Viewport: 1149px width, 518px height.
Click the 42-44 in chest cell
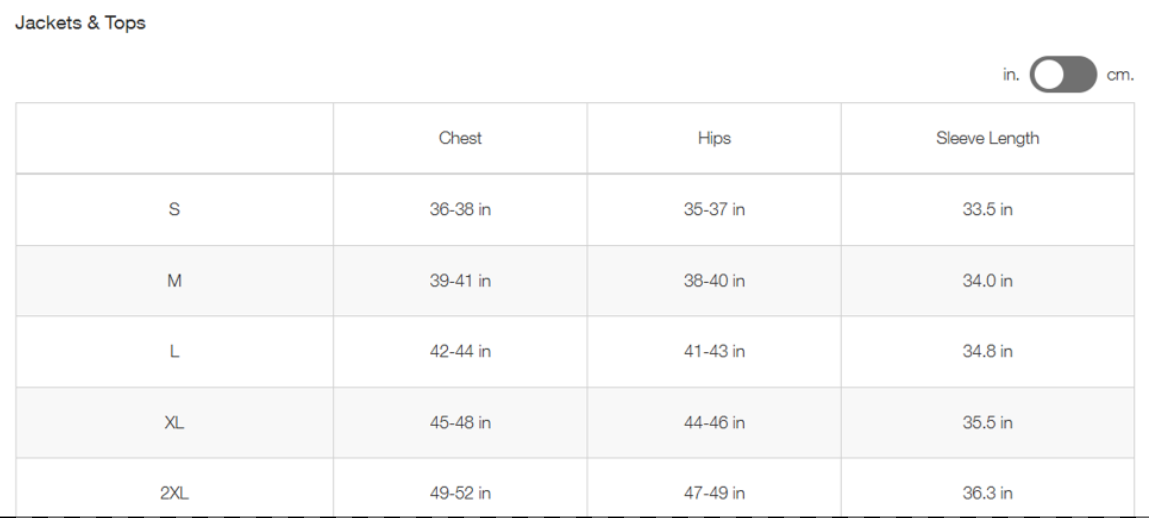coord(460,352)
